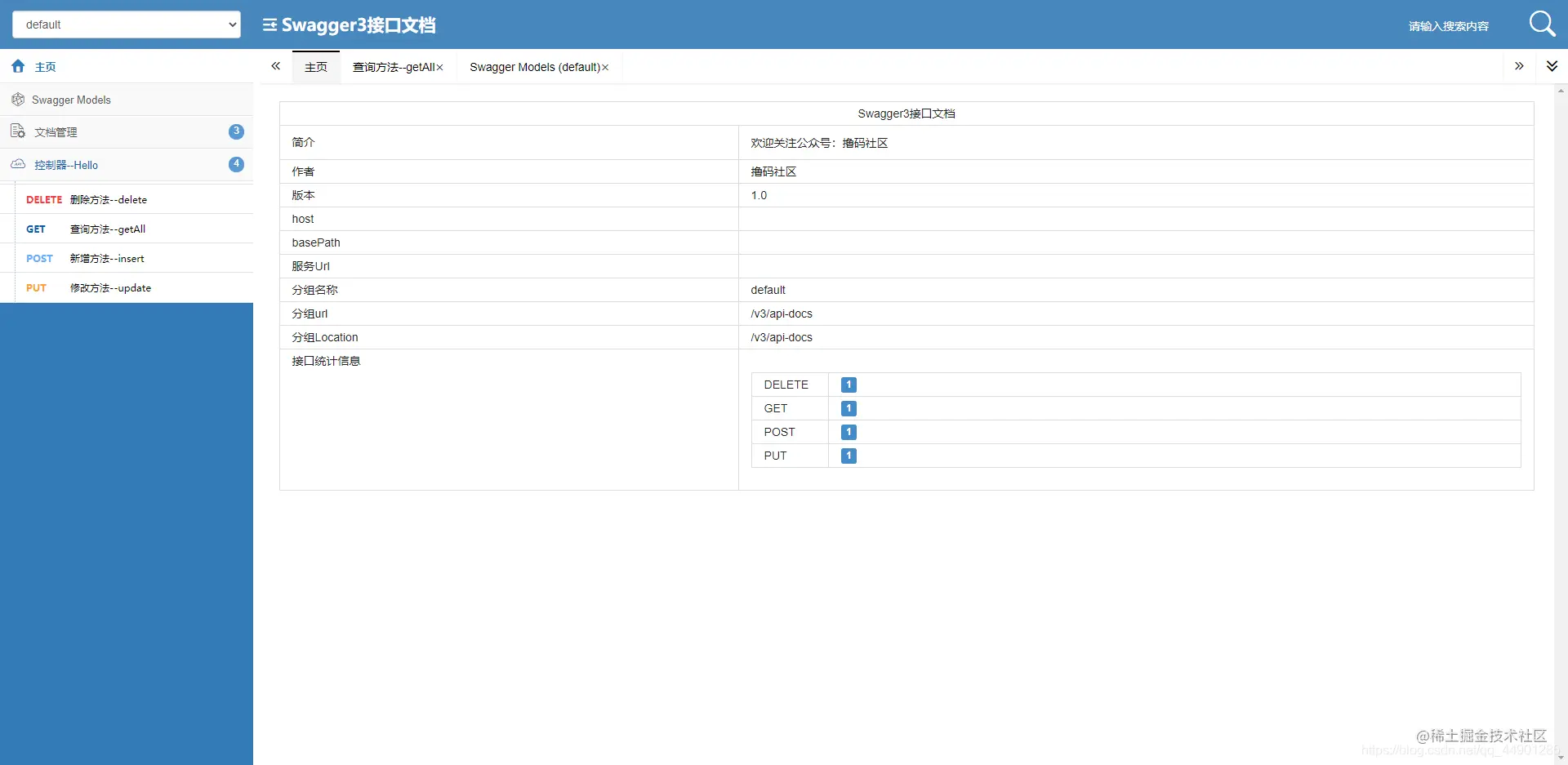Click the PUT count badge
The height and width of the screenshot is (765, 1568).
tap(849, 456)
